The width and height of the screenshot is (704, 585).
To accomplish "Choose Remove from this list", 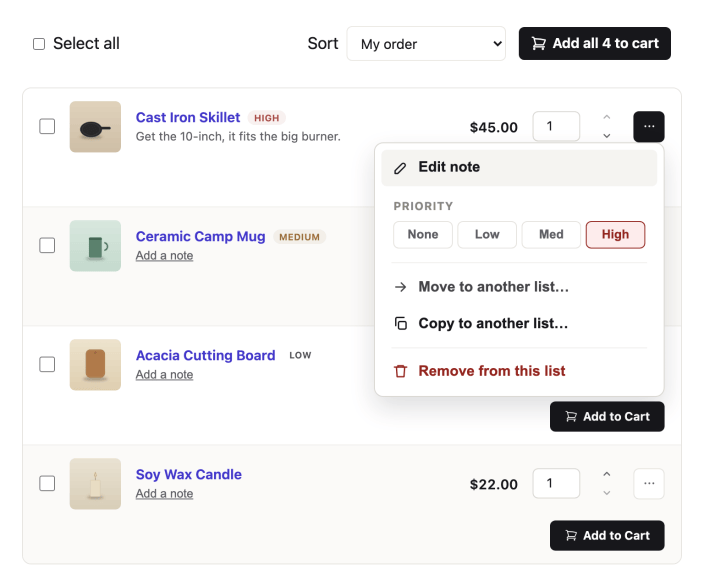I will point(519,371).
